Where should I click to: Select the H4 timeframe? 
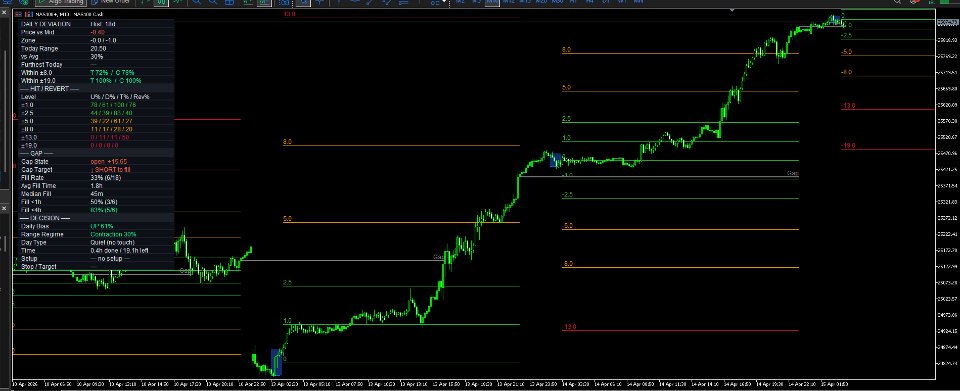pyautogui.click(x=590, y=2)
